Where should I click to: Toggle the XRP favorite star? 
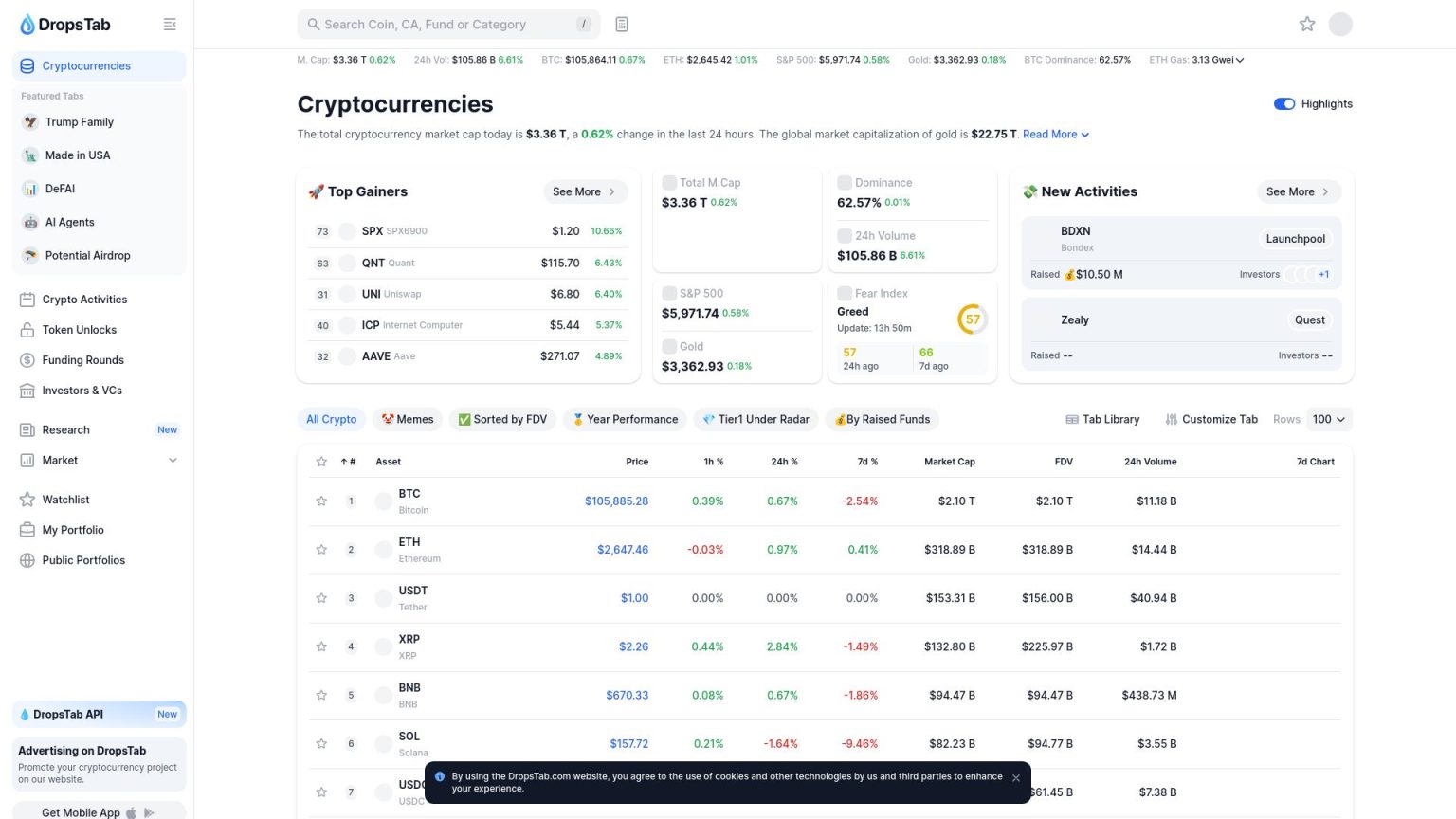click(321, 647)
